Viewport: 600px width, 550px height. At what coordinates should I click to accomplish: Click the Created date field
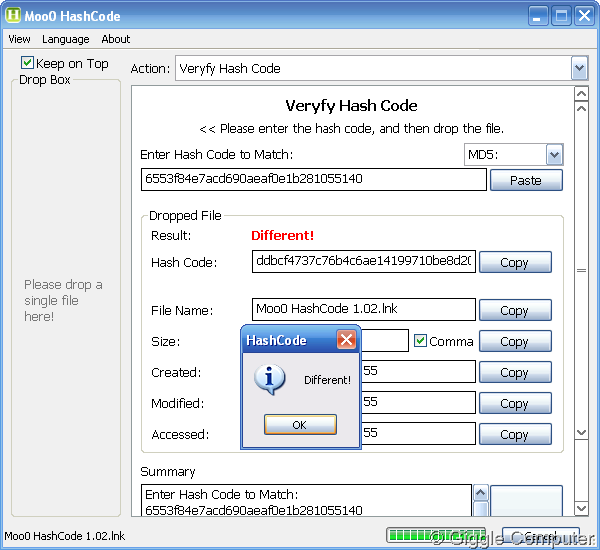pos(419,371)
